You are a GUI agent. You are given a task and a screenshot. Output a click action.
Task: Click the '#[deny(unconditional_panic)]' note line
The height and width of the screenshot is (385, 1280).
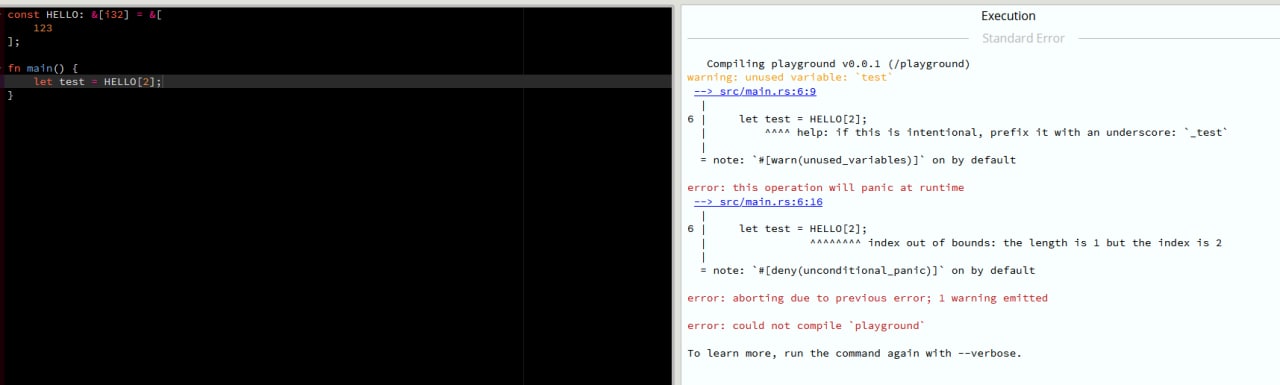coord(867,270)
